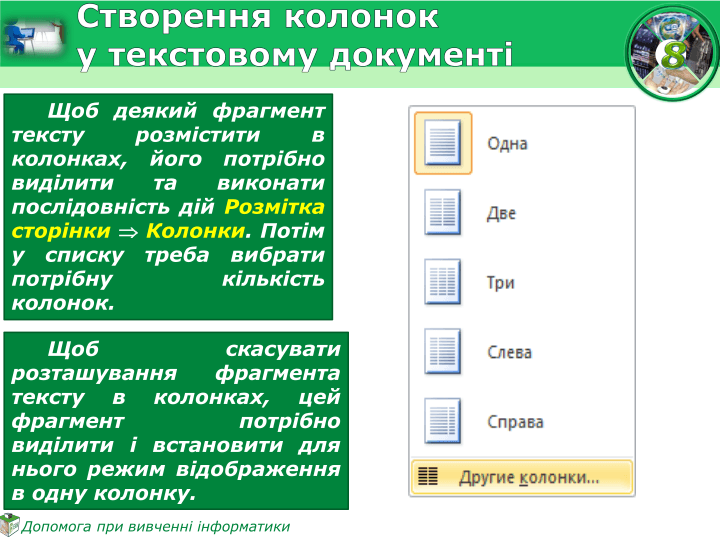Click the cube icon in the footer
This screenshot has height=540, width=720.
click(10, 525)
